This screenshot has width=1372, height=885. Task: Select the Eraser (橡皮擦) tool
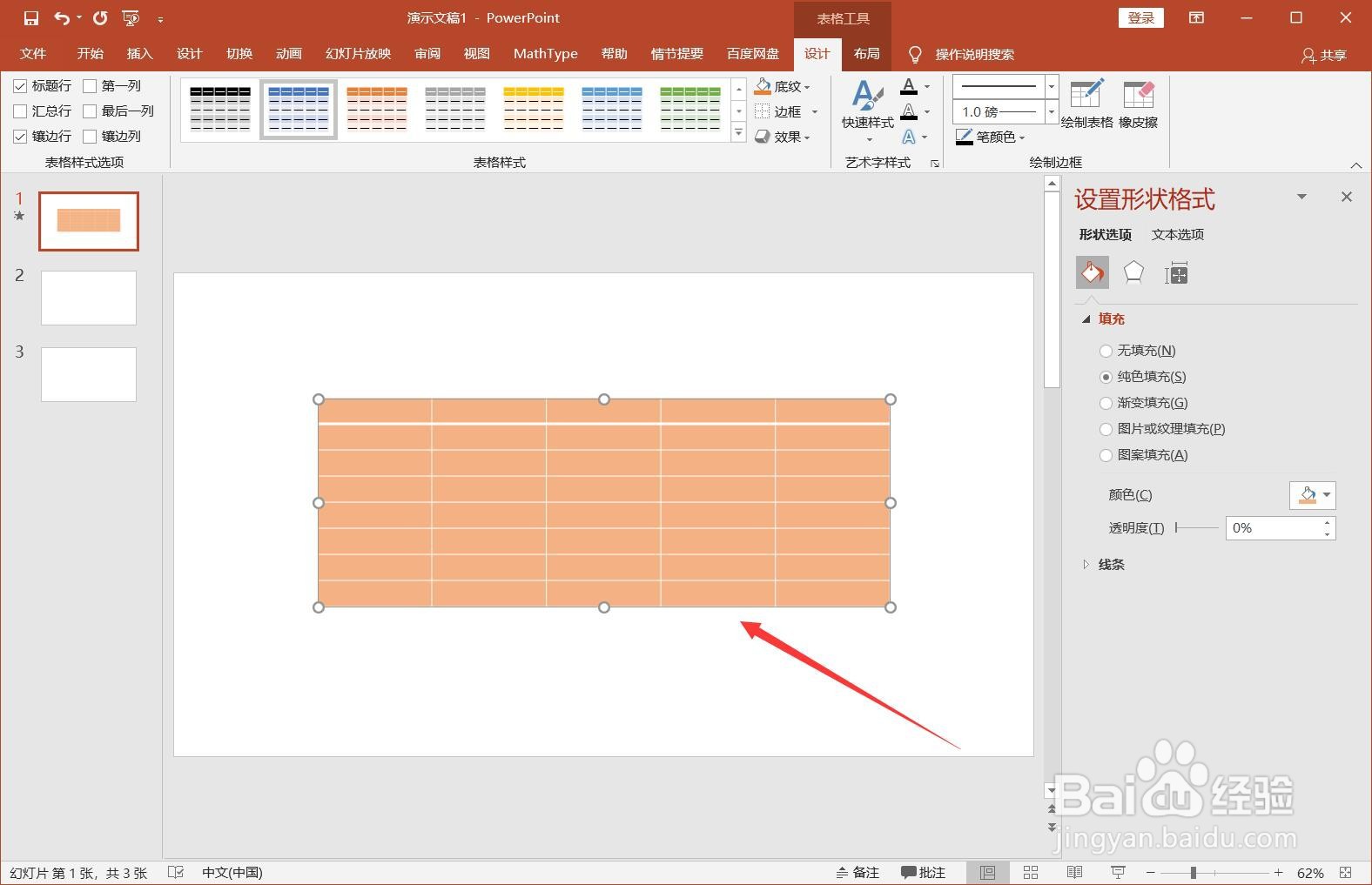pyautogui.click(x=1138, y=104)
